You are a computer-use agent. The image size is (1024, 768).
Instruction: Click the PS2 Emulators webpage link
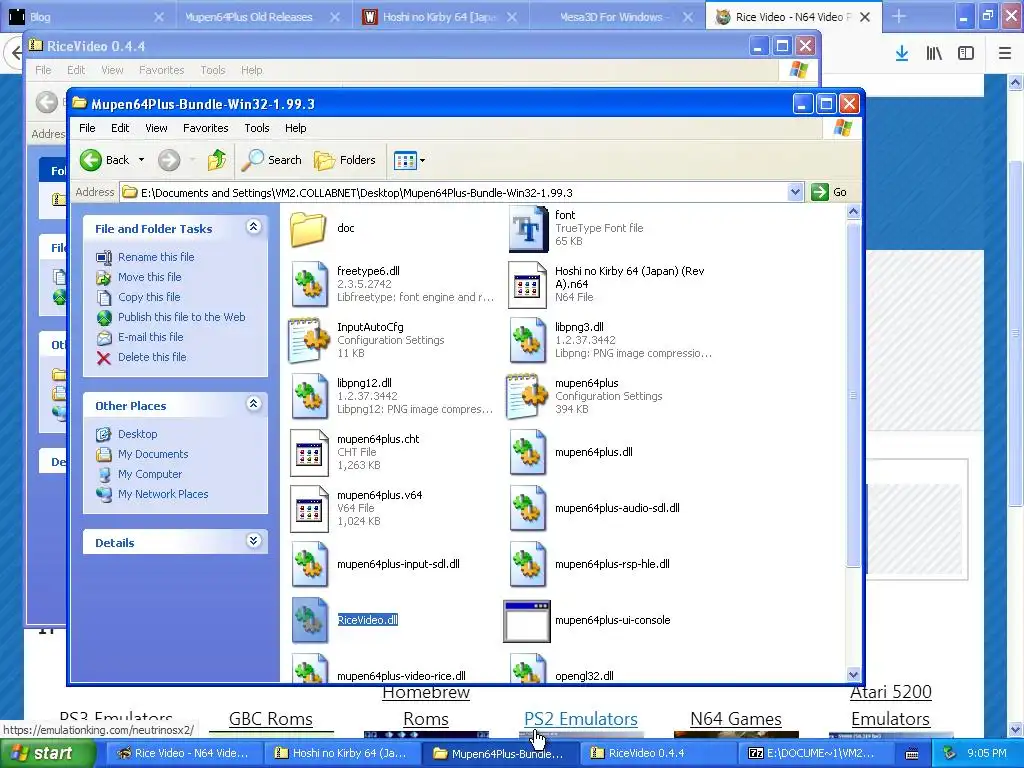pos(581,719)
